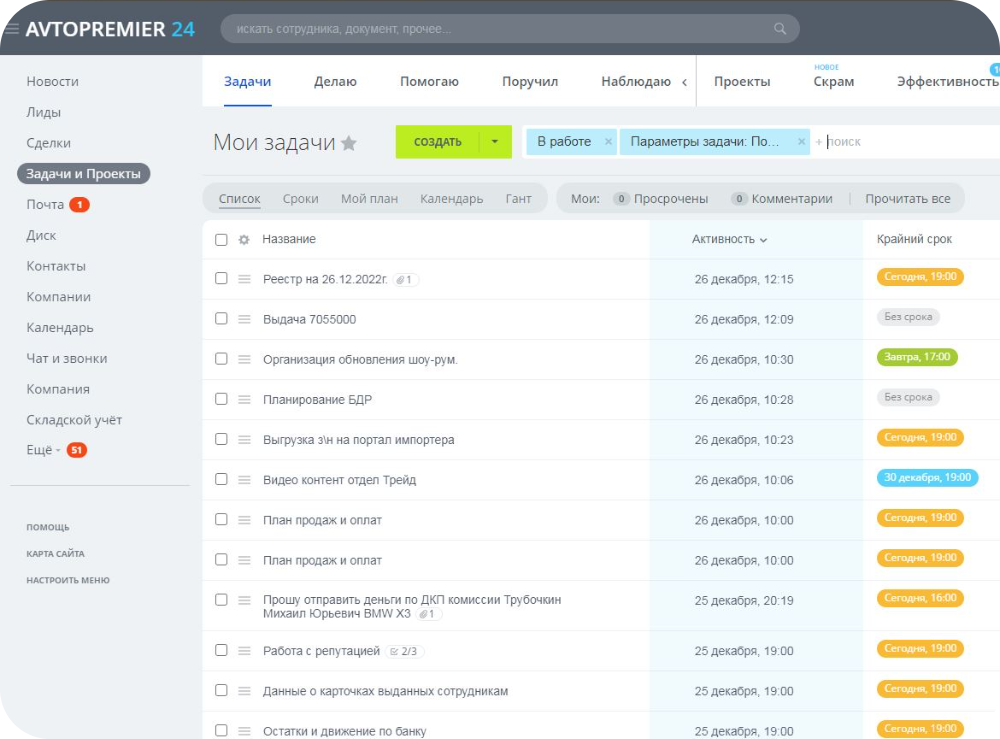Open the Организация обновления шоу-рум task
The image size is (1000, 739).
click(x=360, y=360)
